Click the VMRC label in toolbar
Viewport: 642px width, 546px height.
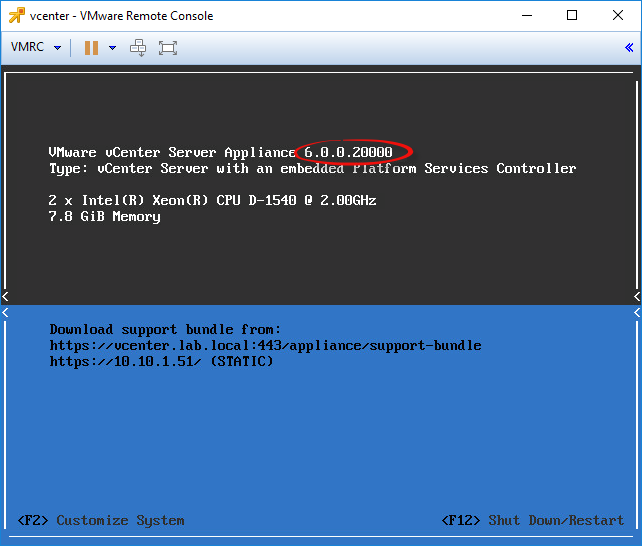[x=27, y=47]
